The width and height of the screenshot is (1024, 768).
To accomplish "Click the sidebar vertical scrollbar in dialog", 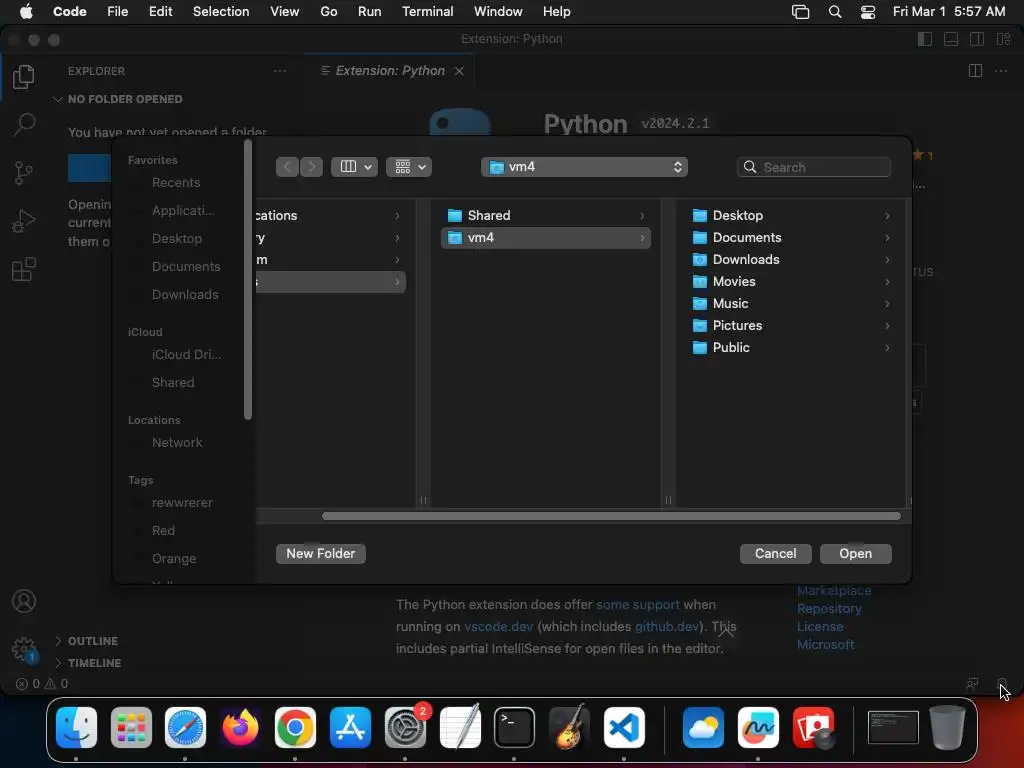I will coord(248,280).
